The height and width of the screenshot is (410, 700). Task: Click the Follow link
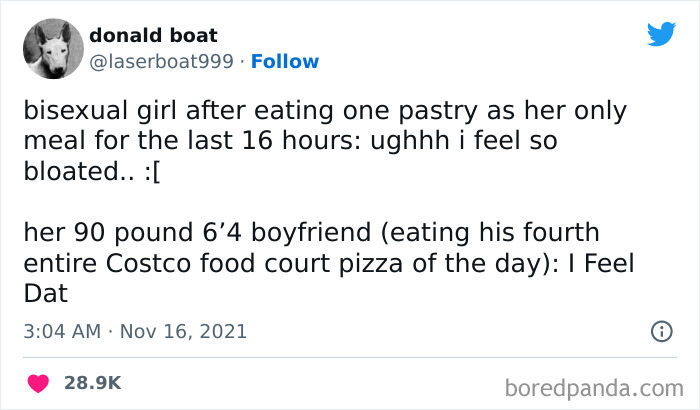[285, 62]
